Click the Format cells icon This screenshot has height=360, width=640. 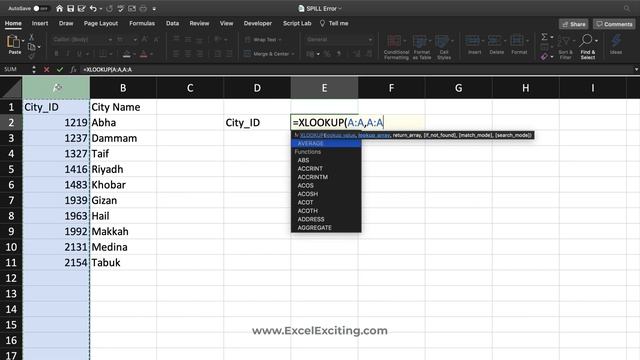pyautogui.click(x=517, y=40)
